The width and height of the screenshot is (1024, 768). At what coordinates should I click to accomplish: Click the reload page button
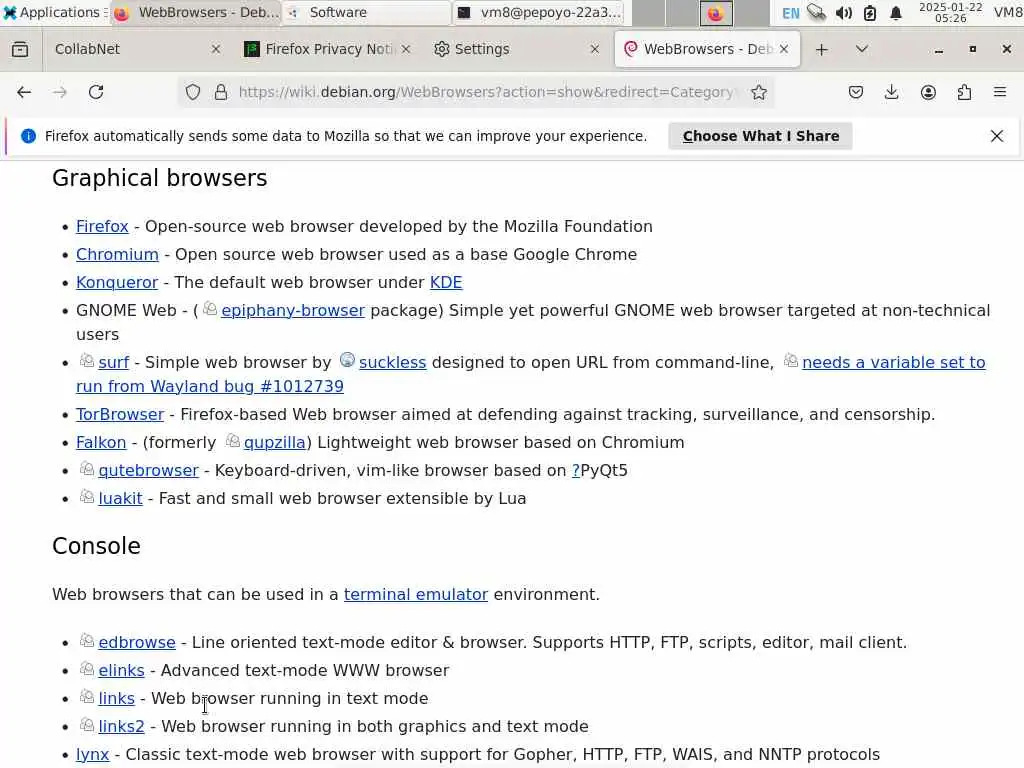click(96, 92)
